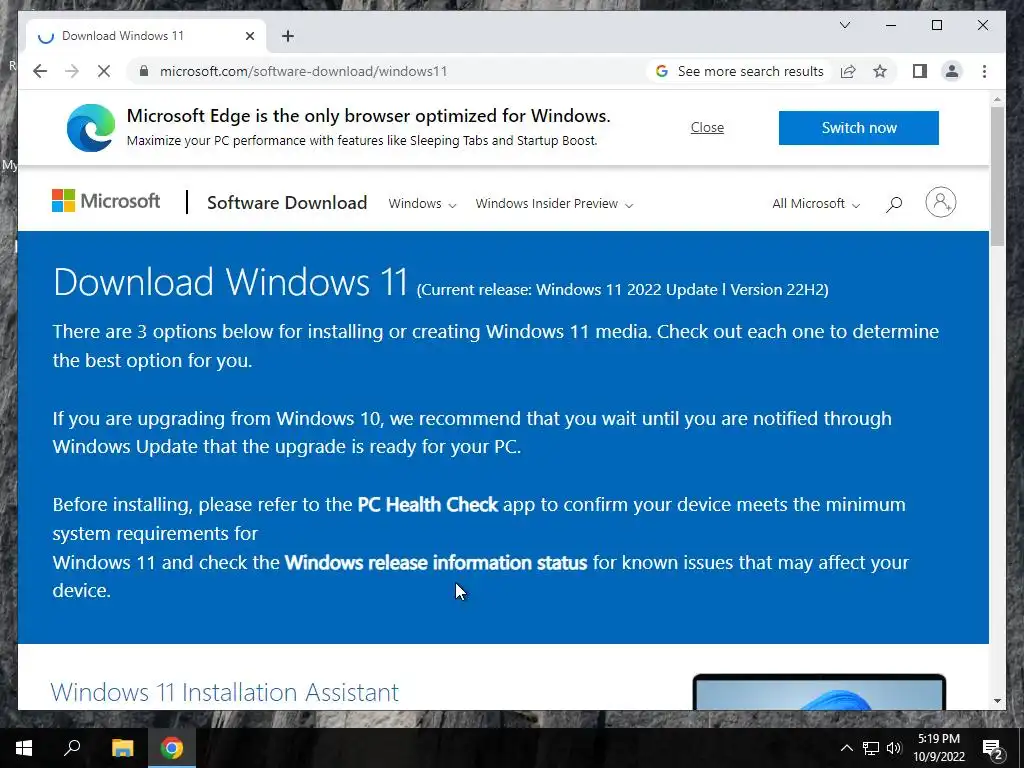Open the volume control tray icon
This screenshot has height=768, width=1024.
[x=894, y=748]
